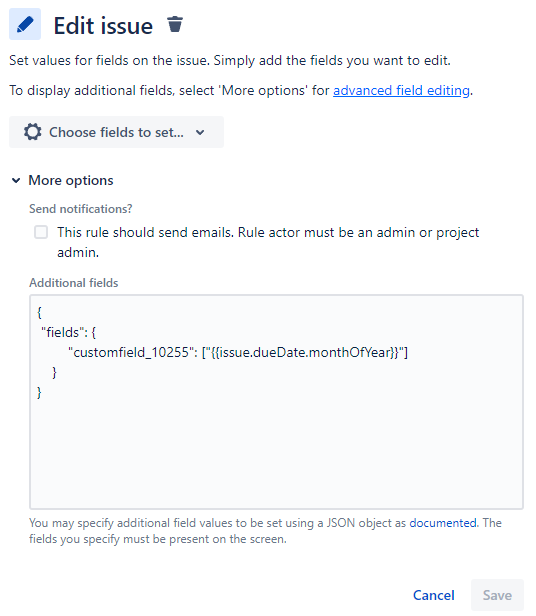Click the Send notifications? label
This screenshot has width=536, height=616.
tap(81, 209)
